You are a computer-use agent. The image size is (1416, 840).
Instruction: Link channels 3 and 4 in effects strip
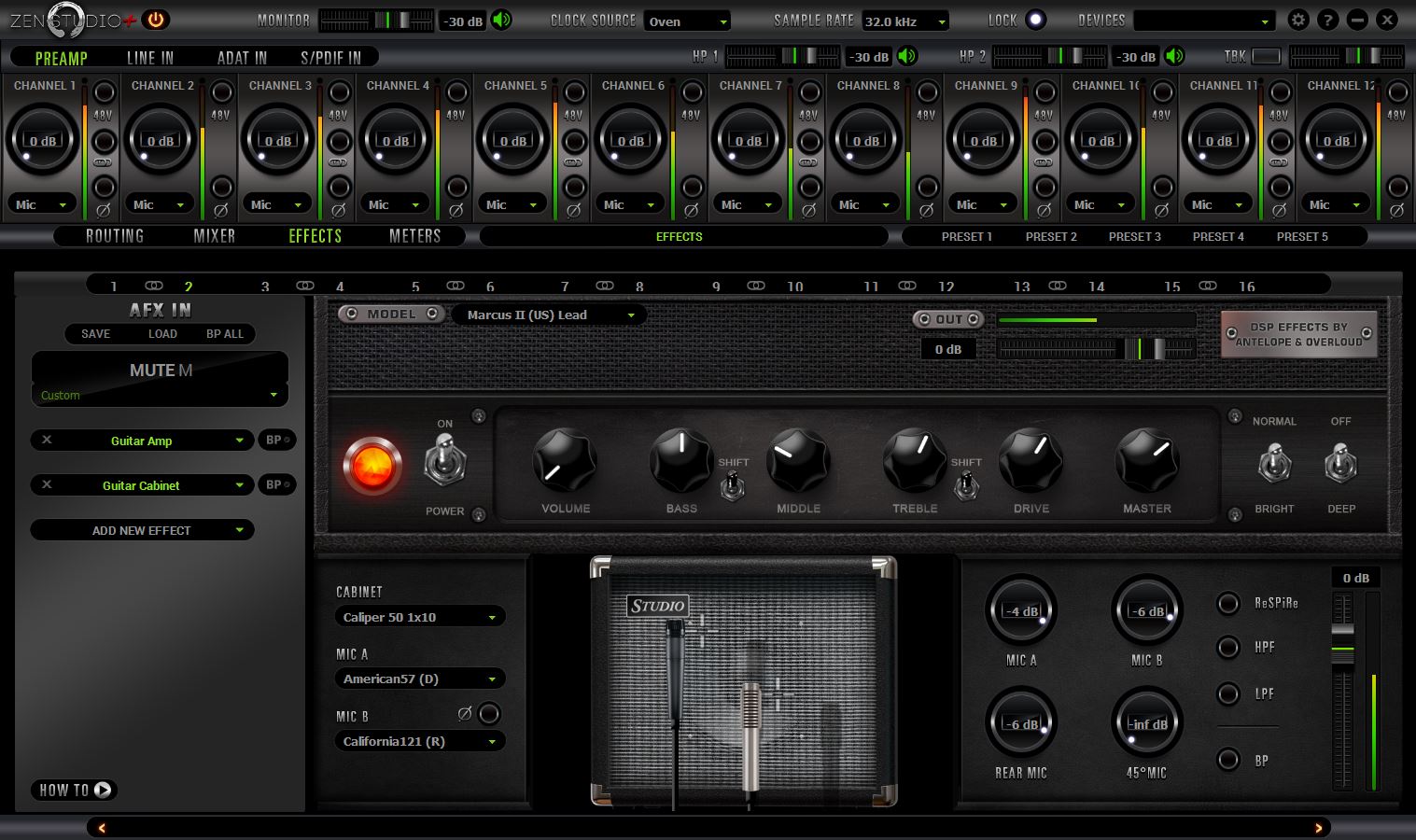305,286
